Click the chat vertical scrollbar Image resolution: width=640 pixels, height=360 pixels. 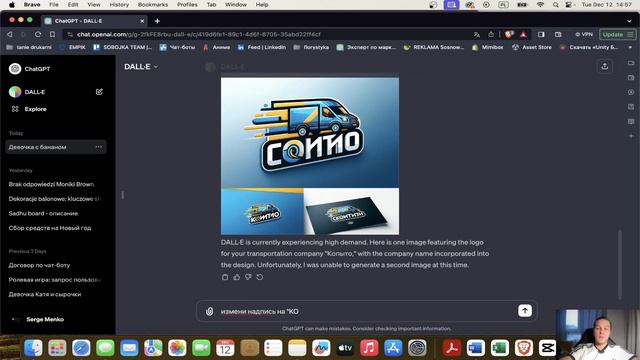(620, 264)
